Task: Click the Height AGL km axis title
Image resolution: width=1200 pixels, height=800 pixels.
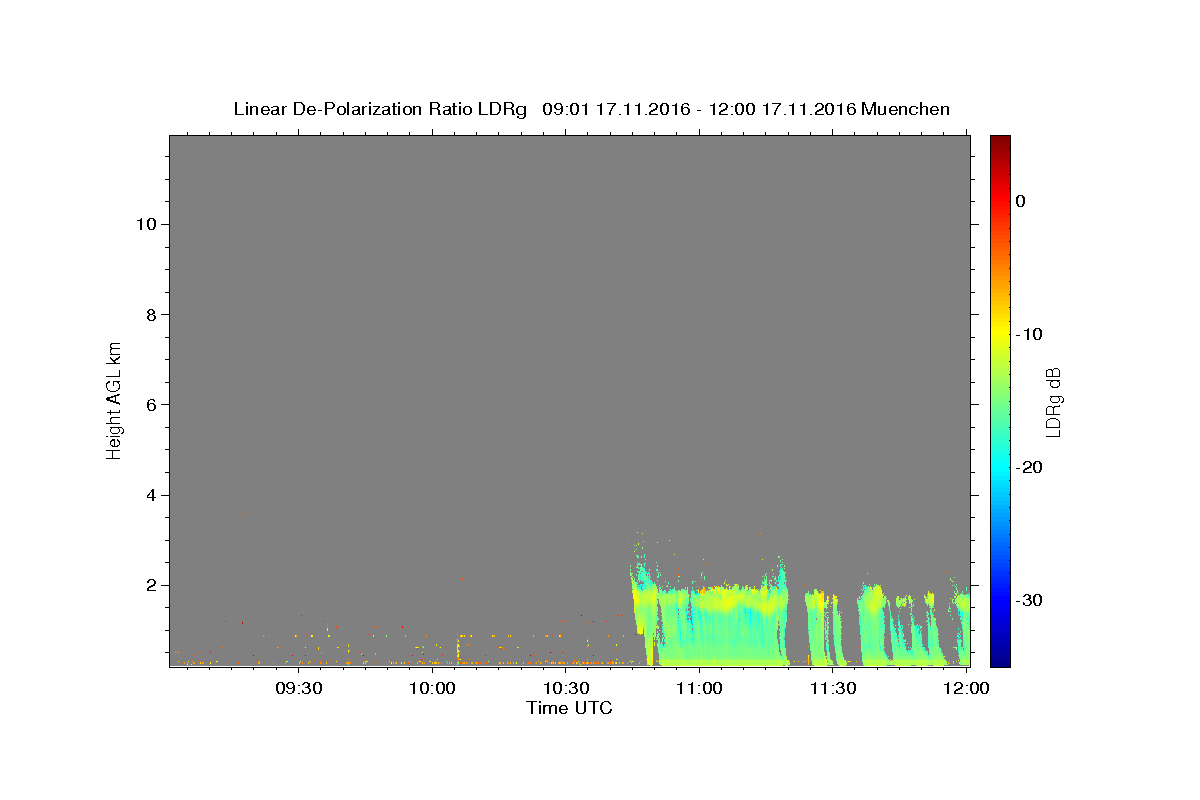Action: click(114, 399)
